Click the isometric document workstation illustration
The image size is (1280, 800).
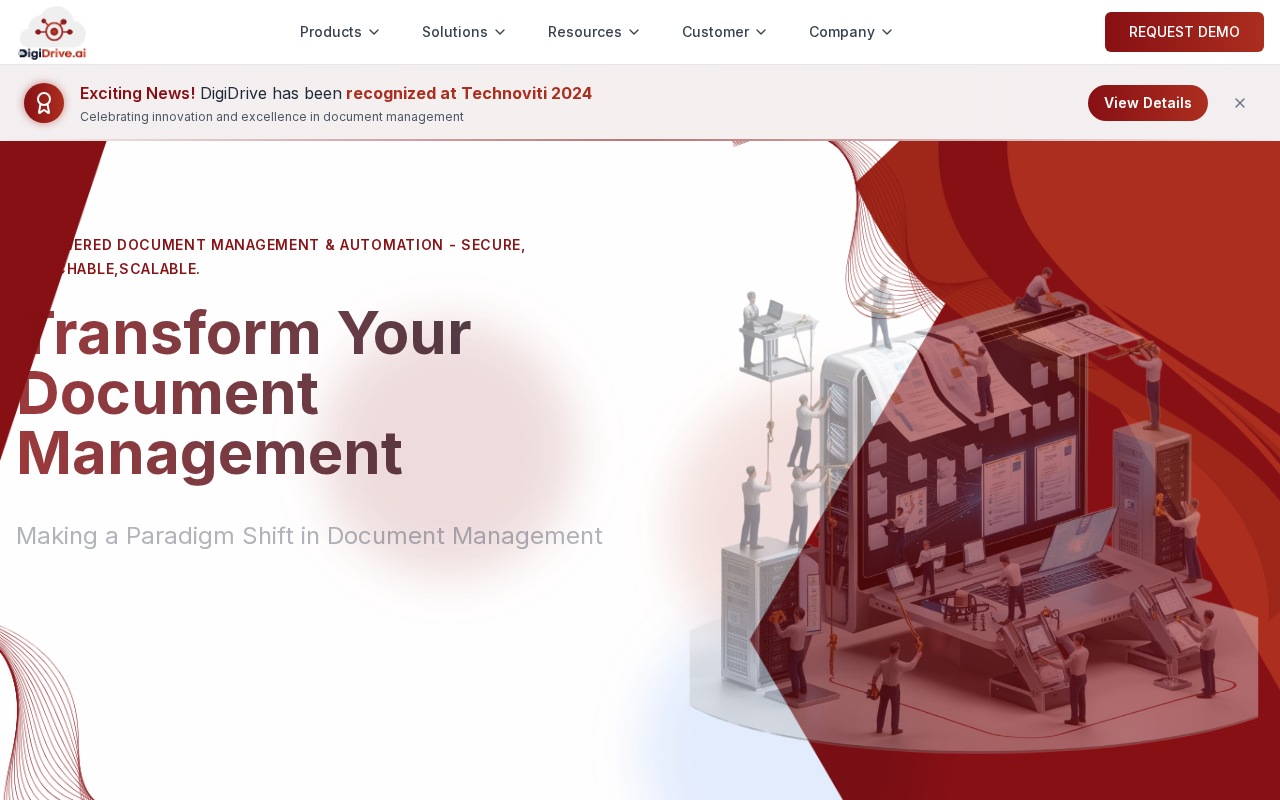point(975,510)
